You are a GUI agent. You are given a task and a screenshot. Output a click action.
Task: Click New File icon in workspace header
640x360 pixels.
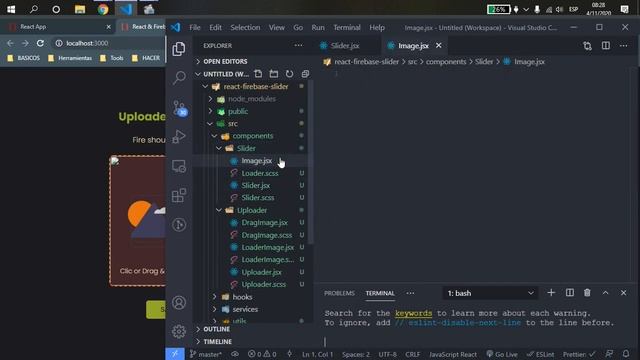click(x=258, y=74)
